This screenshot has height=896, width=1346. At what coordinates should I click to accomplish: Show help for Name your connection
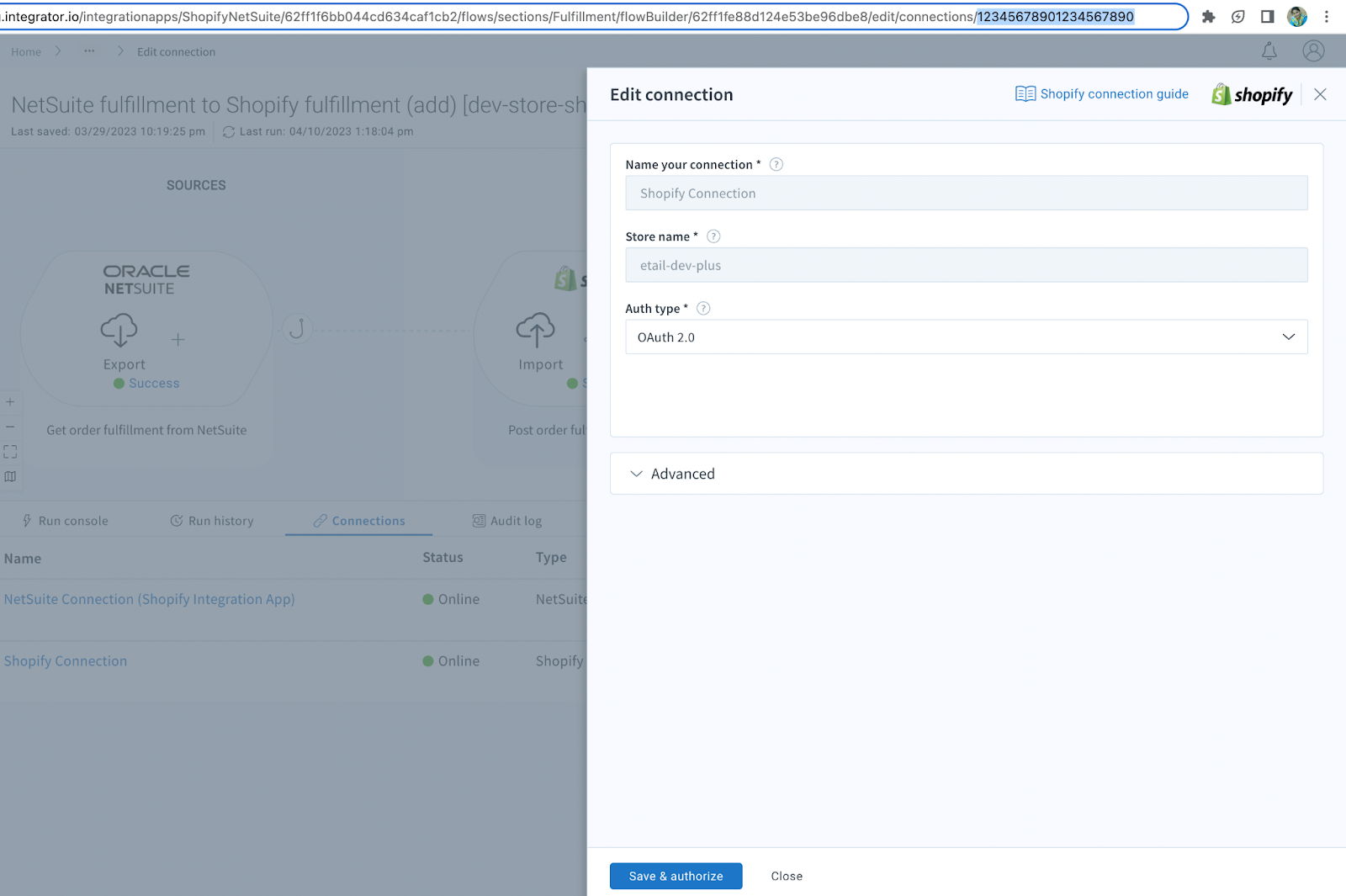point(776,165)
